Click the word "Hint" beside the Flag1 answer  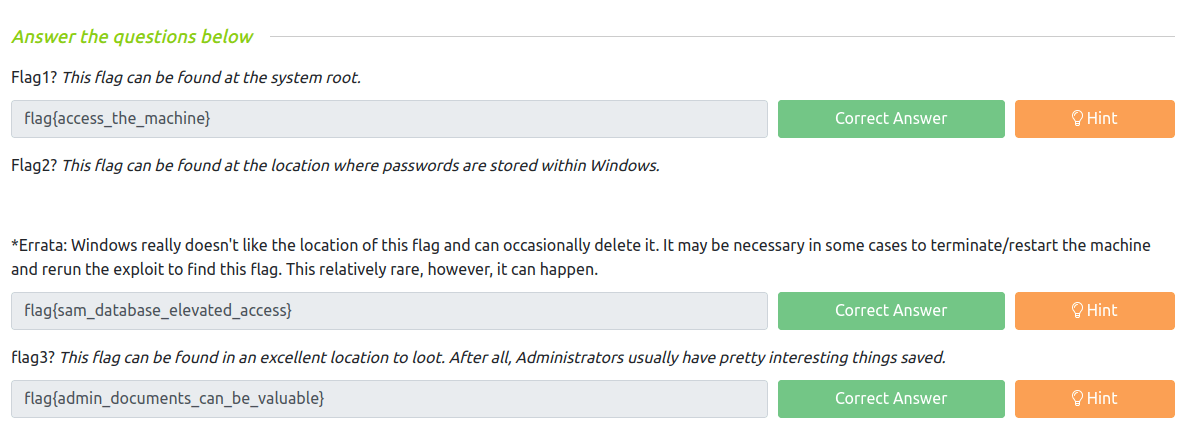pyautogui.click(x=1102, y=119)
